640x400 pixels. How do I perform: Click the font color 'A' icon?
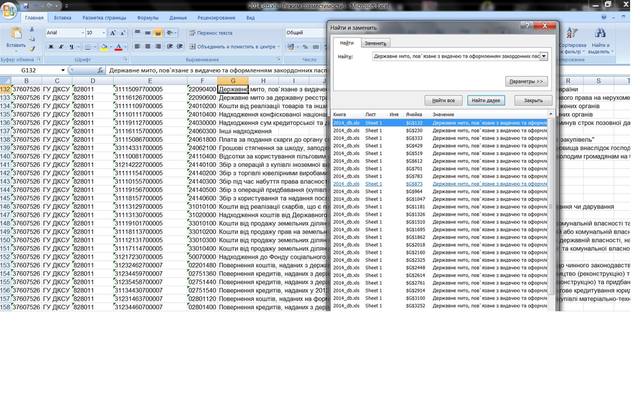click(x=117, y=46)
